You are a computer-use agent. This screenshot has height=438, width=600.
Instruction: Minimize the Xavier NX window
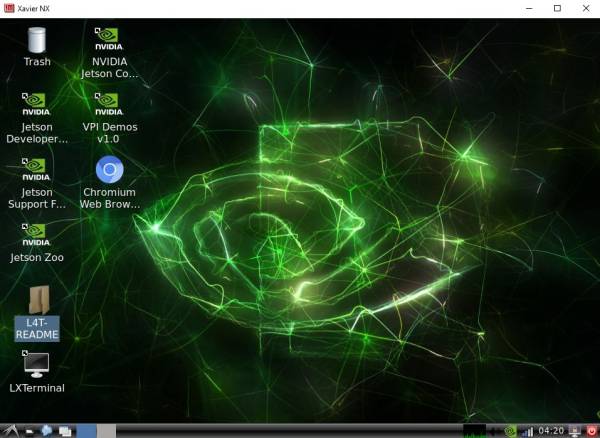tap(529, 8)
